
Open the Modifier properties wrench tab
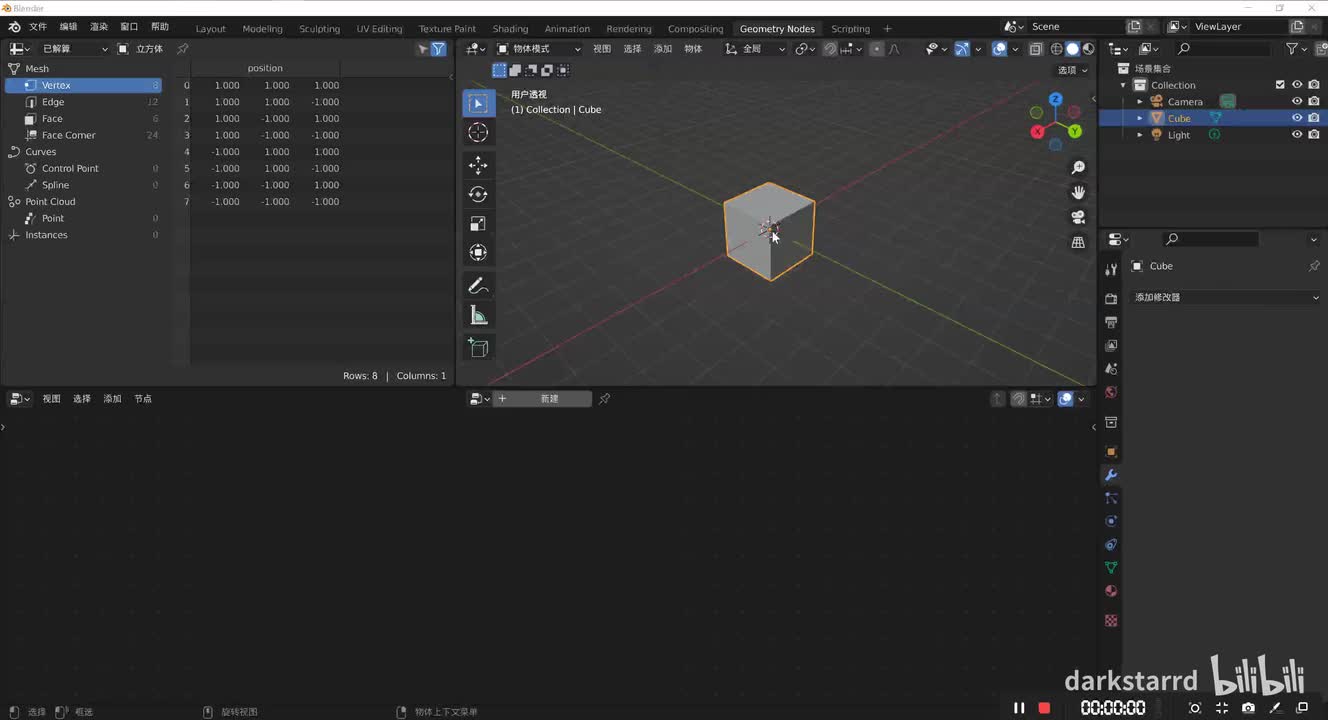tap(1110, 475)
